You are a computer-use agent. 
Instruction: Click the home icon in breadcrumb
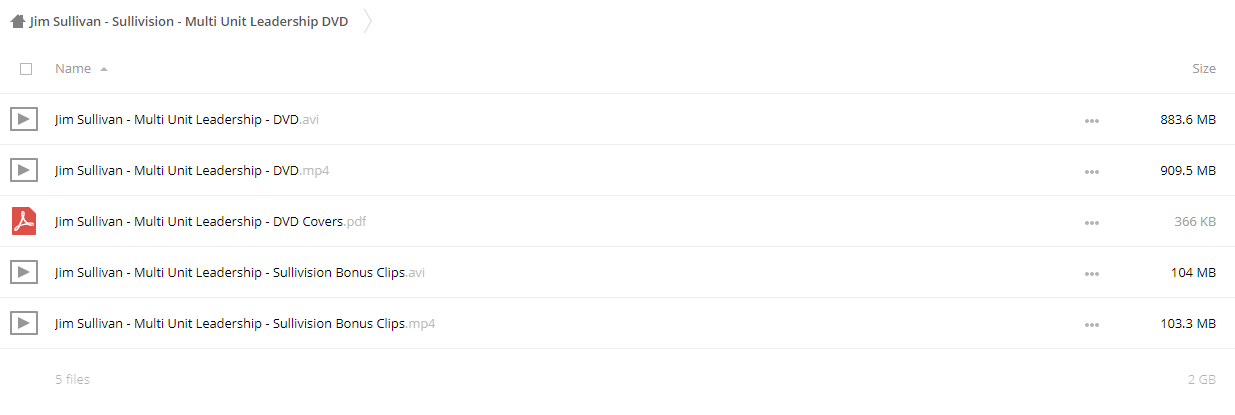pyautogui.click(x=18, y=21)
